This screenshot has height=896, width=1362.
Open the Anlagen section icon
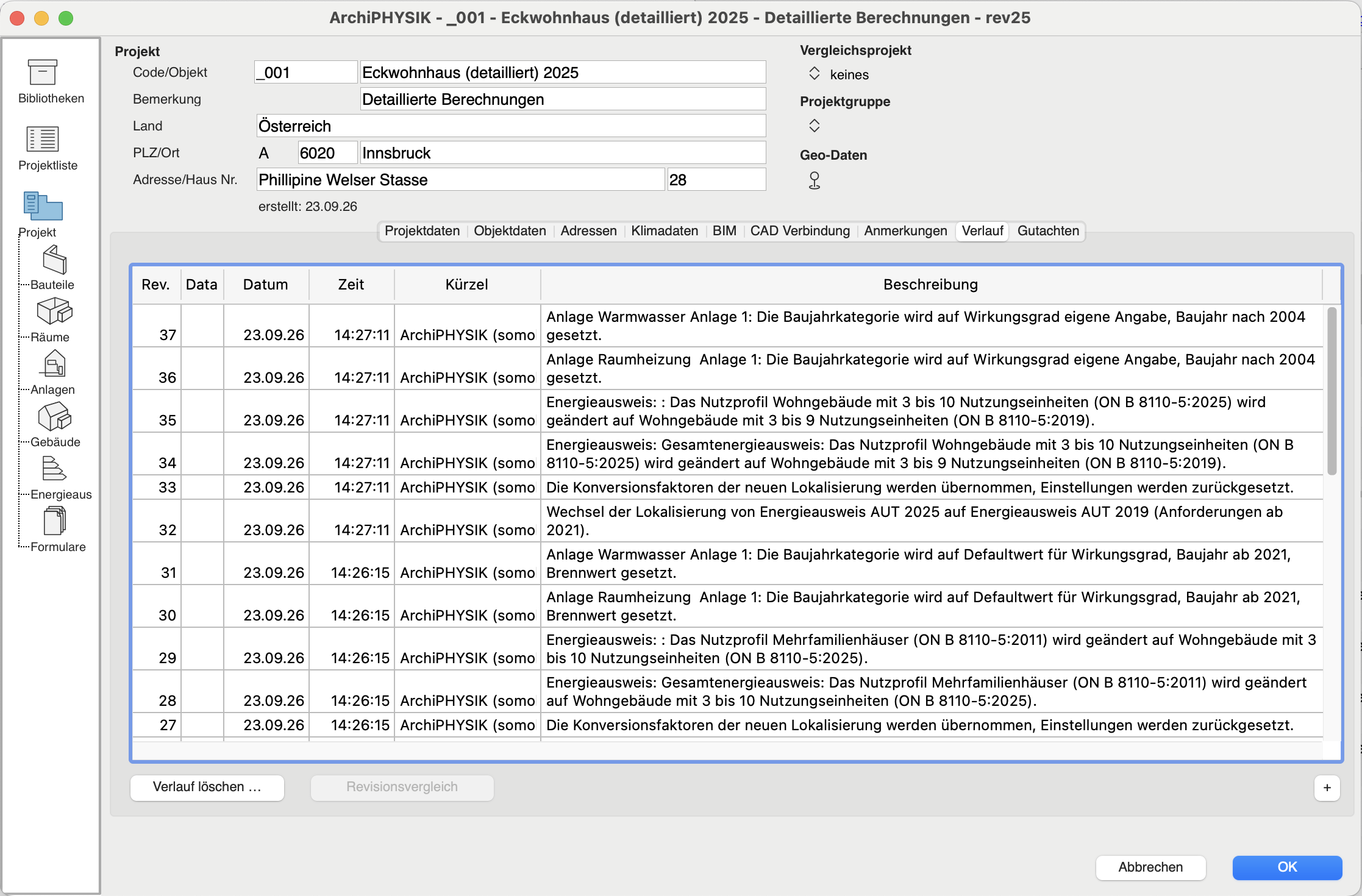pyautogui.click(x=54, y=364)
